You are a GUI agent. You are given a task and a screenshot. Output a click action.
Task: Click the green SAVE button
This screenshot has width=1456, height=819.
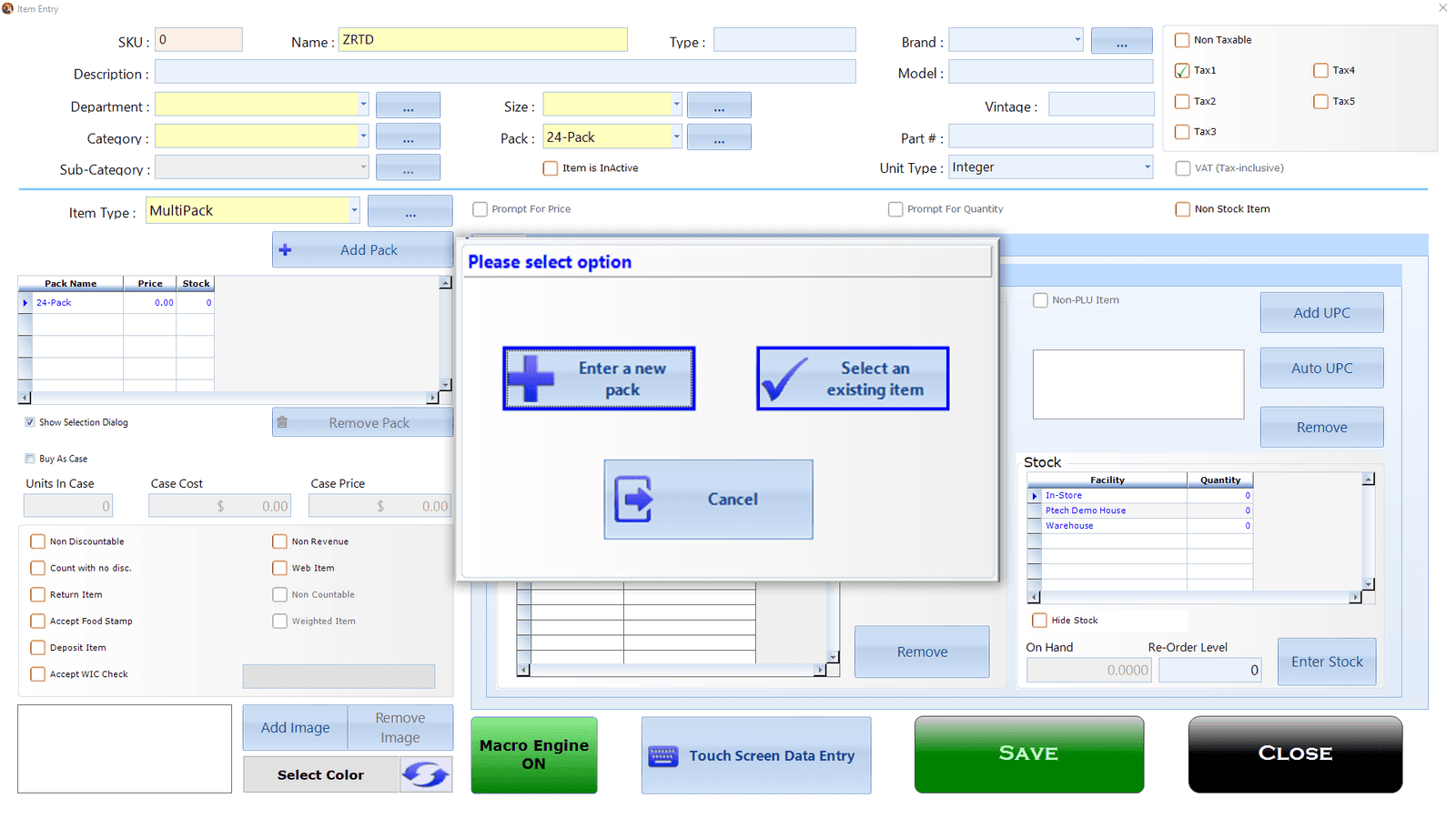tap(1029, 753)
